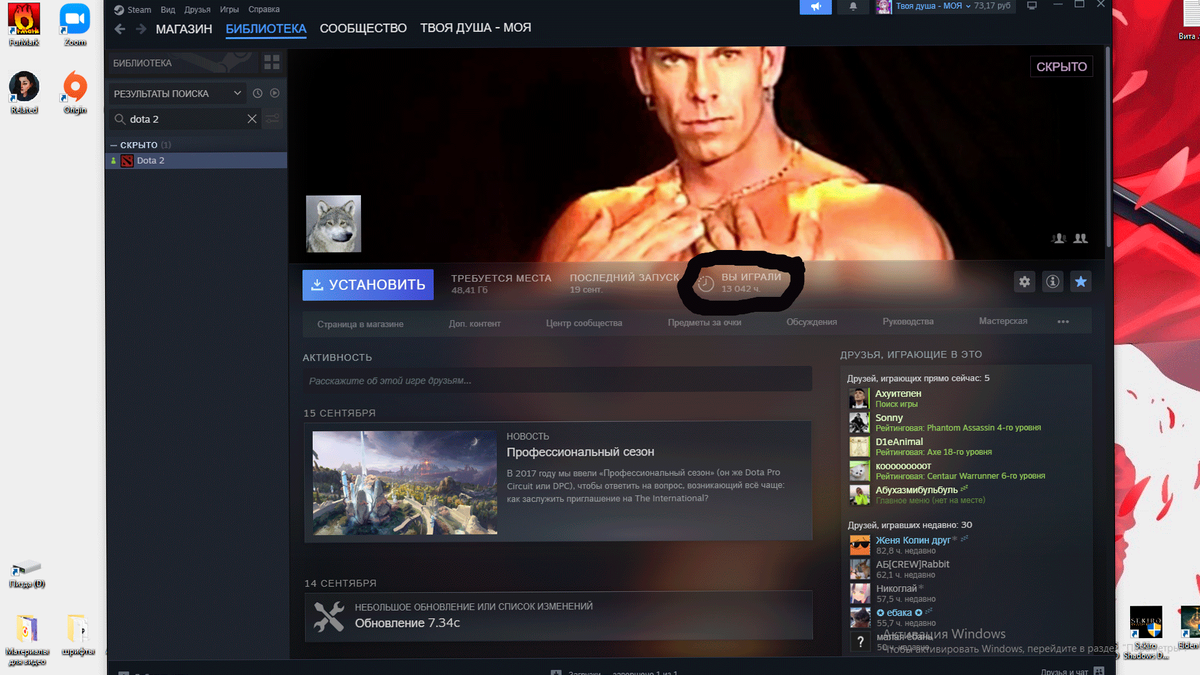This screenshot has width=1200, height=675.
Task: Open advanced filter sliders icon
Action: point(273,119)
